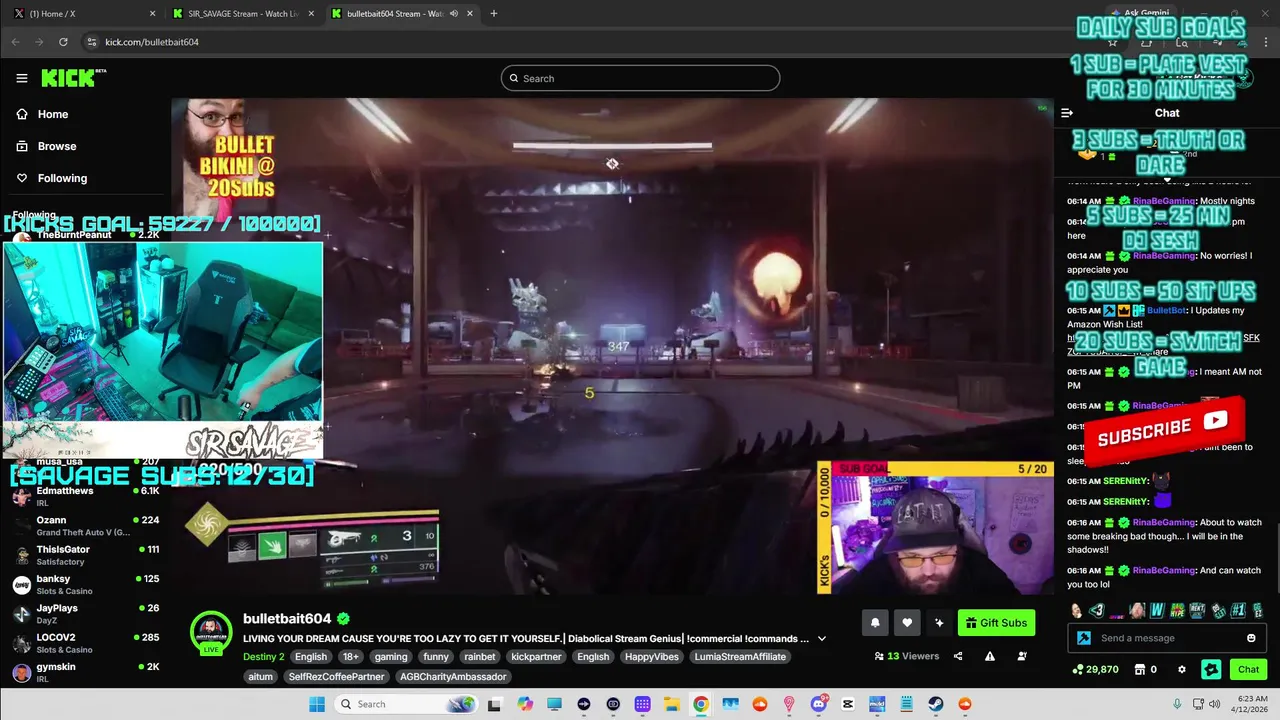The width and height of the screenshot is (1280, 720).
Task: Open the 13 Viewers list
Action: pos(907,656)
